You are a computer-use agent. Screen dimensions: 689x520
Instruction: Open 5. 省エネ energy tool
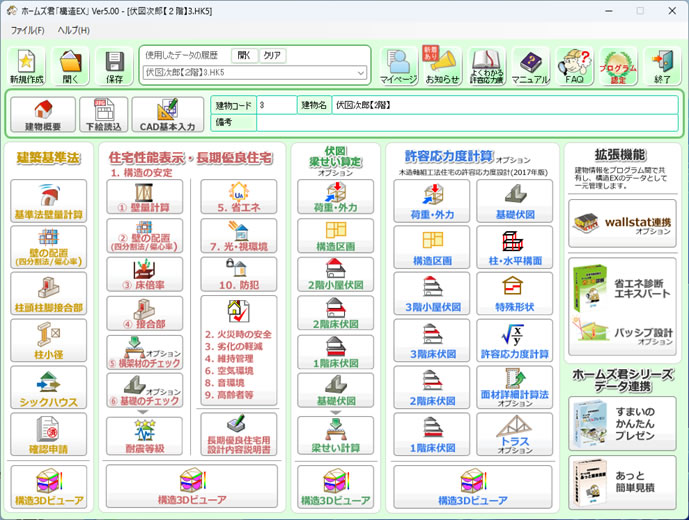(x=239, y=197)
